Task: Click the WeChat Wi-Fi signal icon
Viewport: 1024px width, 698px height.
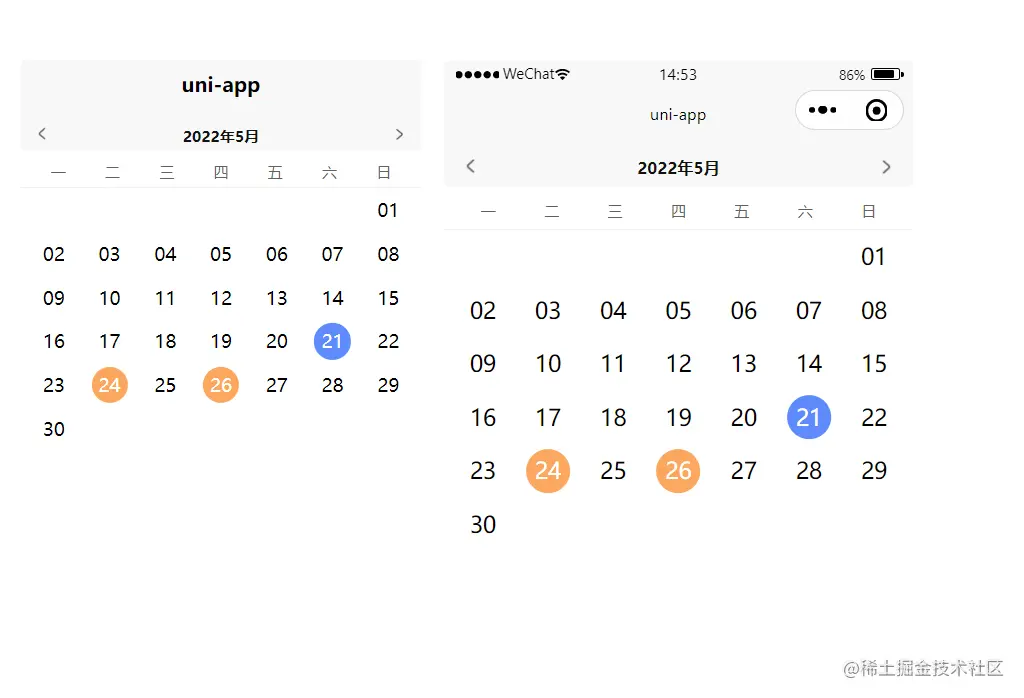Action: tap(563, 74)
